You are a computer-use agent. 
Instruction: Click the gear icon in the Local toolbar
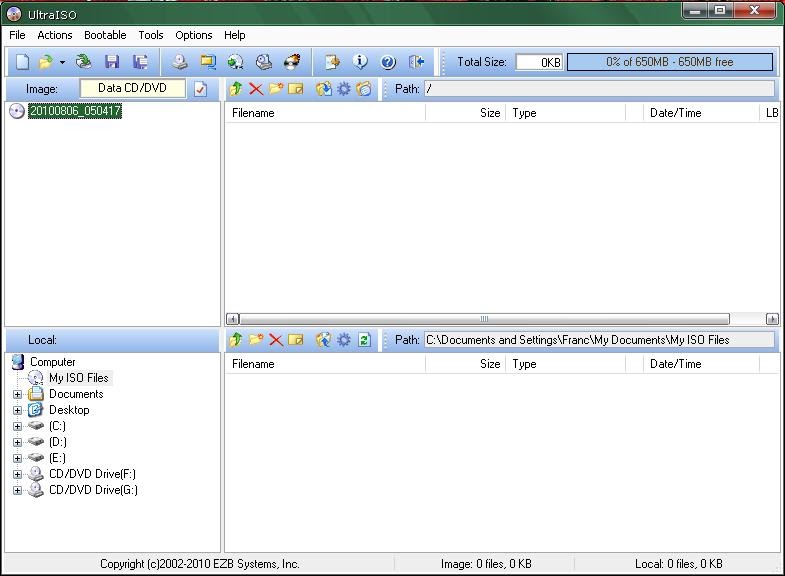pos(344,340)
